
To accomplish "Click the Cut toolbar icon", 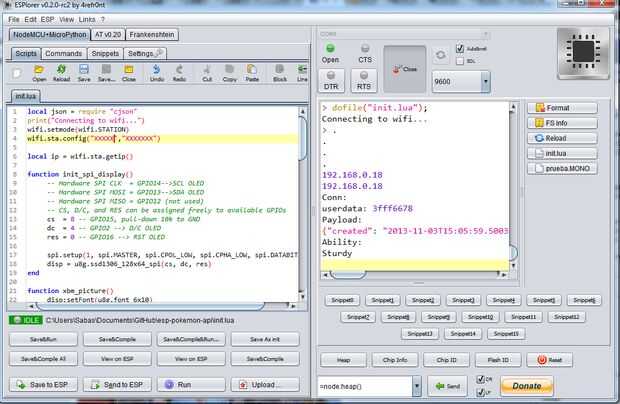I will (x=207, y=70).
